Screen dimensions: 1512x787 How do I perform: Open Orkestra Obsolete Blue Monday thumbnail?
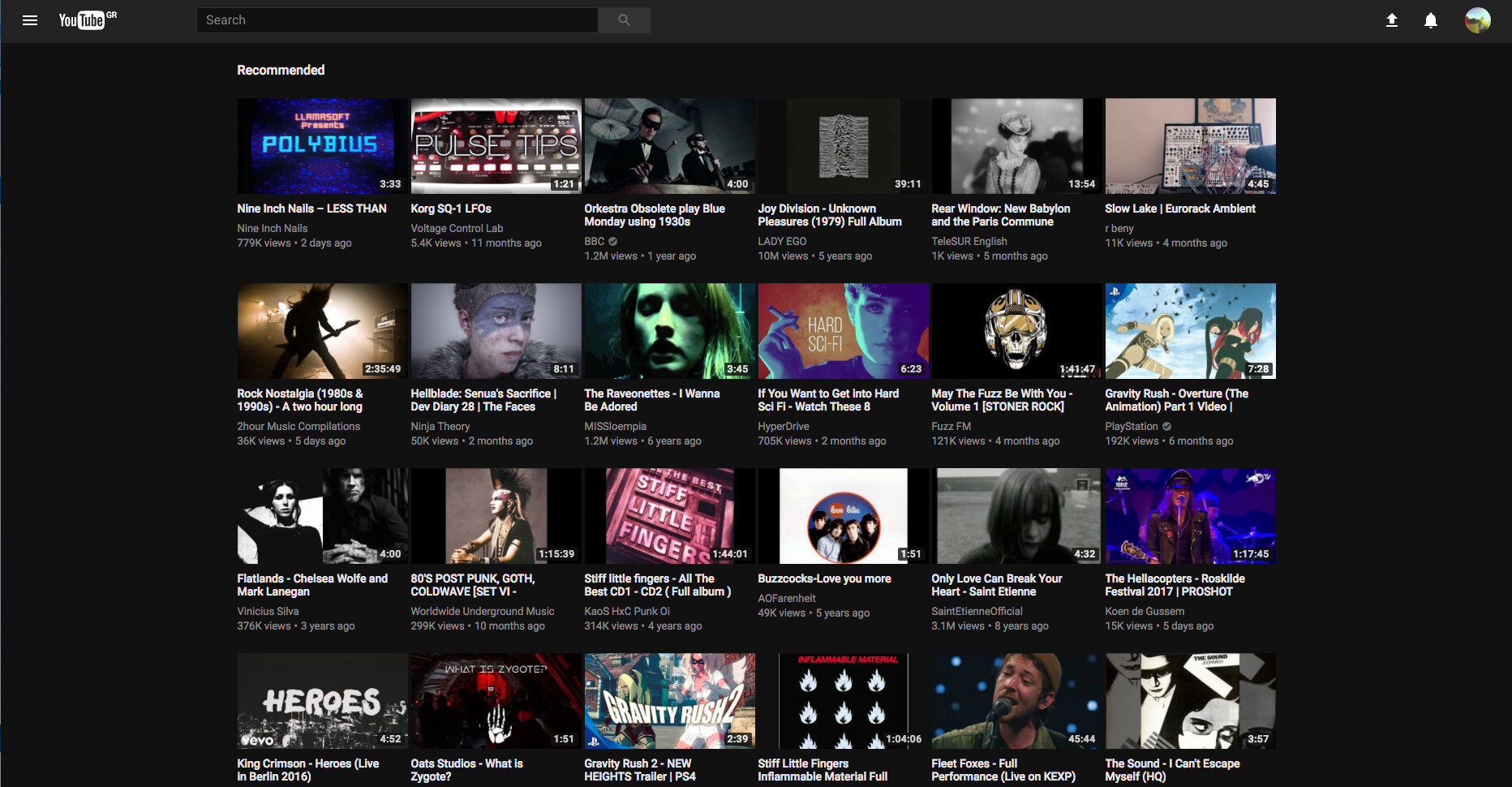(669, 146)
